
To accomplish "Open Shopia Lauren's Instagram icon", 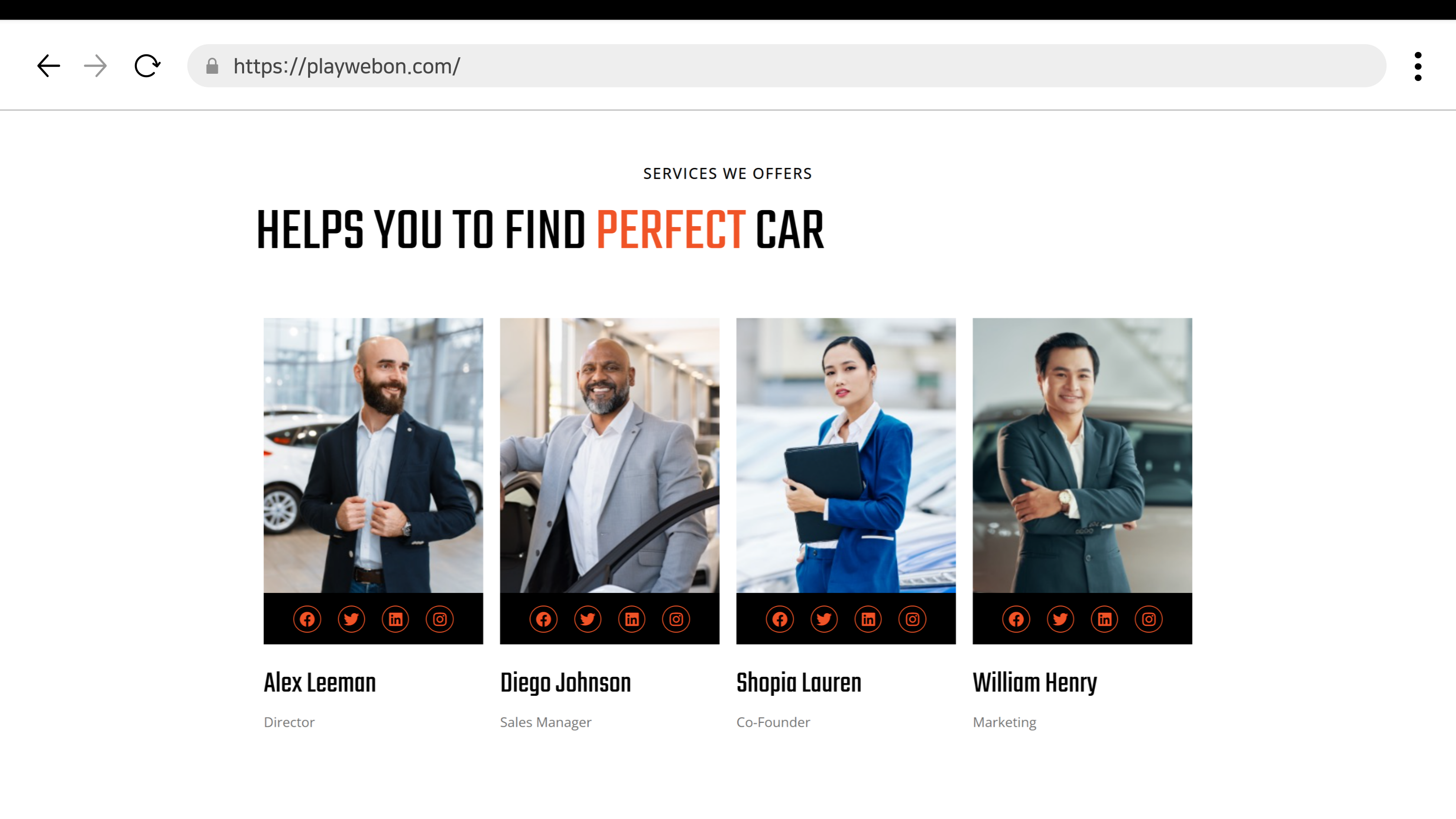I will (x=912, y=619).
